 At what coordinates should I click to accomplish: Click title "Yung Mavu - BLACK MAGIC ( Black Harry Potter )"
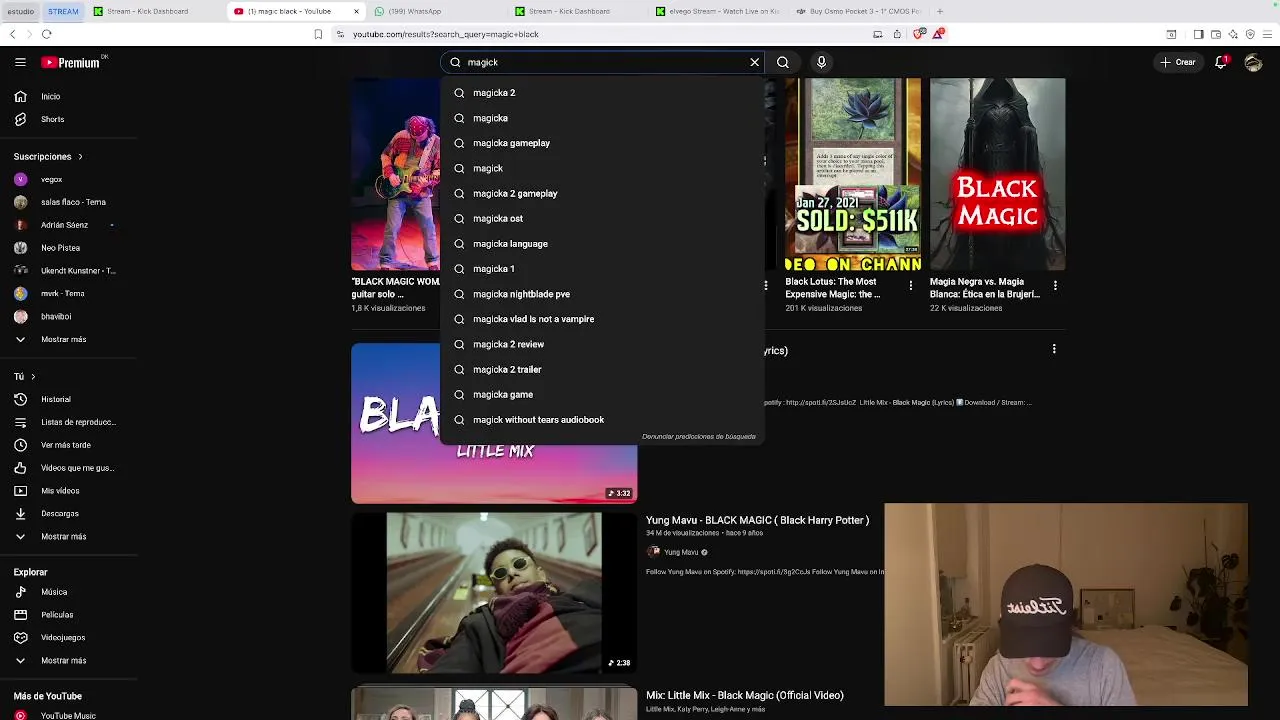pos(757,520)
